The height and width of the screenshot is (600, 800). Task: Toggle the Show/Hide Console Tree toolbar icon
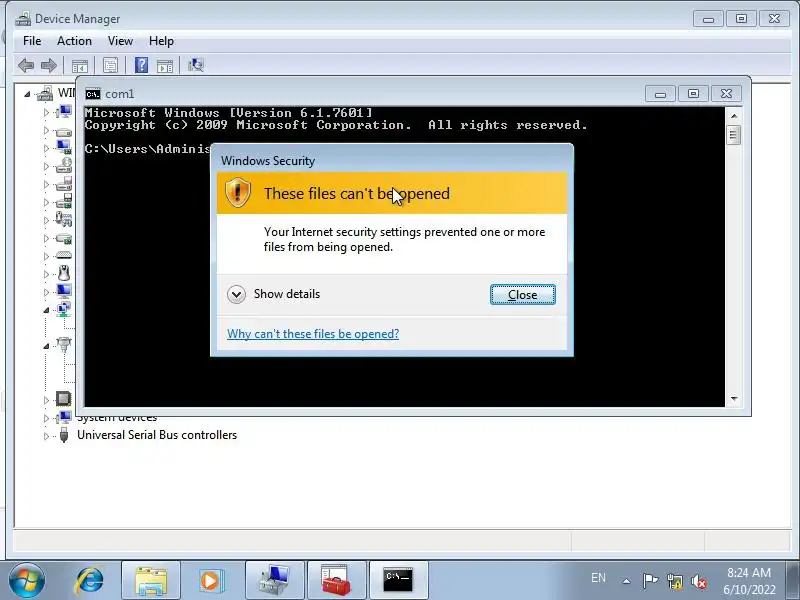point(80,65)
